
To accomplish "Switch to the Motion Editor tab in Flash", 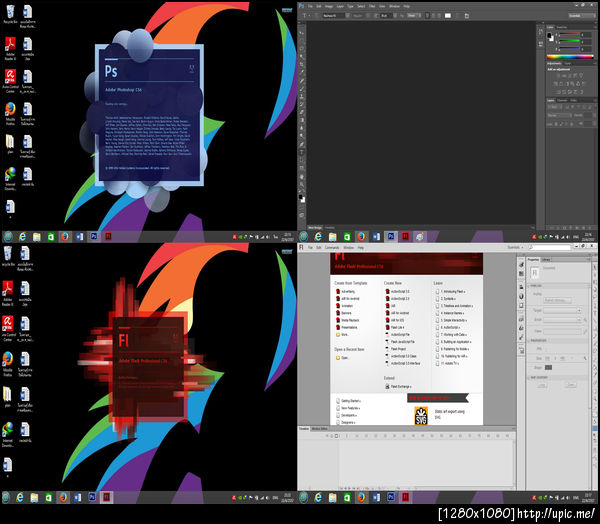I will pyautogui.click(x=320, y=429).
